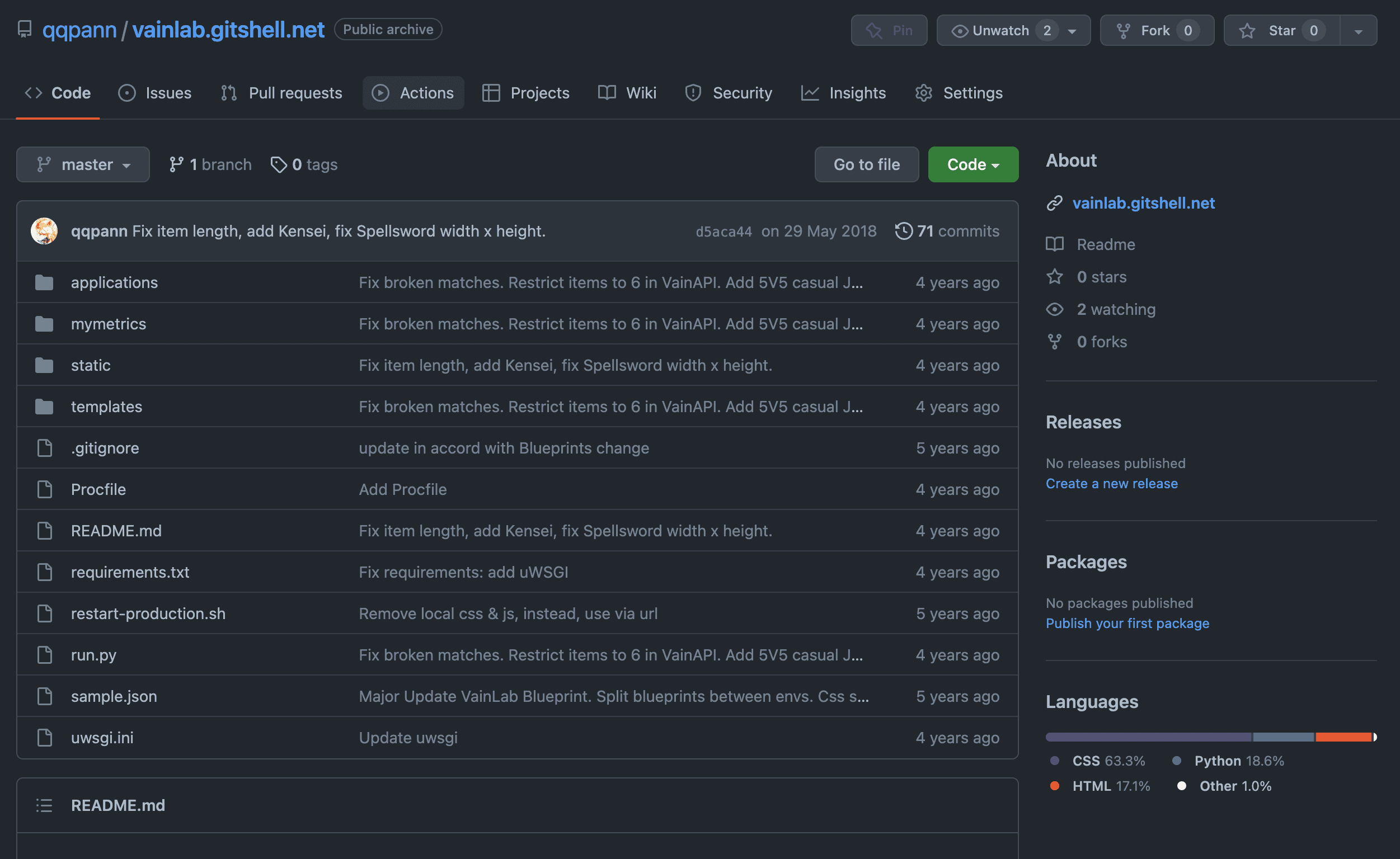
Task: Click Publish your first package
Action: point(1127,622)
